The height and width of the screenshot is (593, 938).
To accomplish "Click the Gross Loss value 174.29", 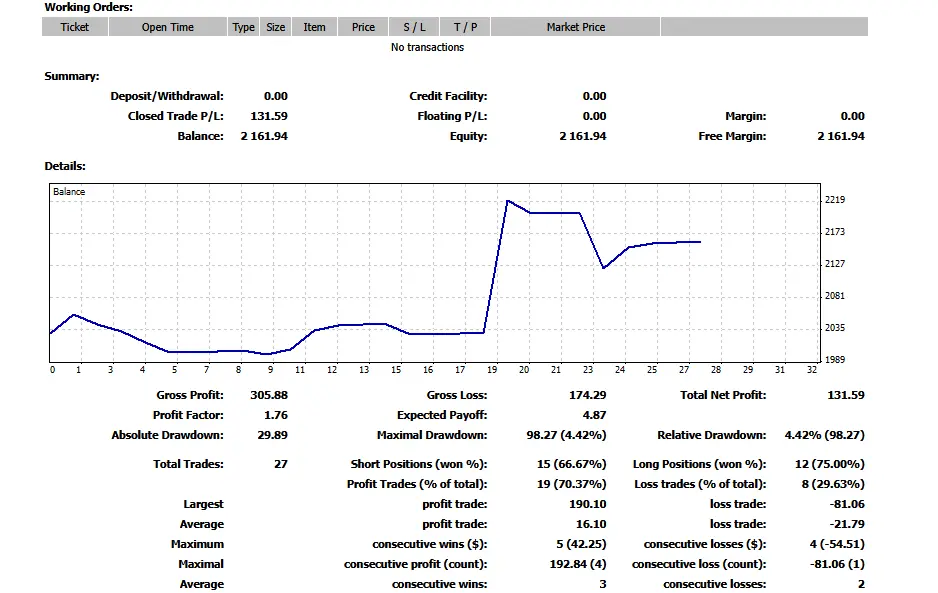I will point(587,395).
